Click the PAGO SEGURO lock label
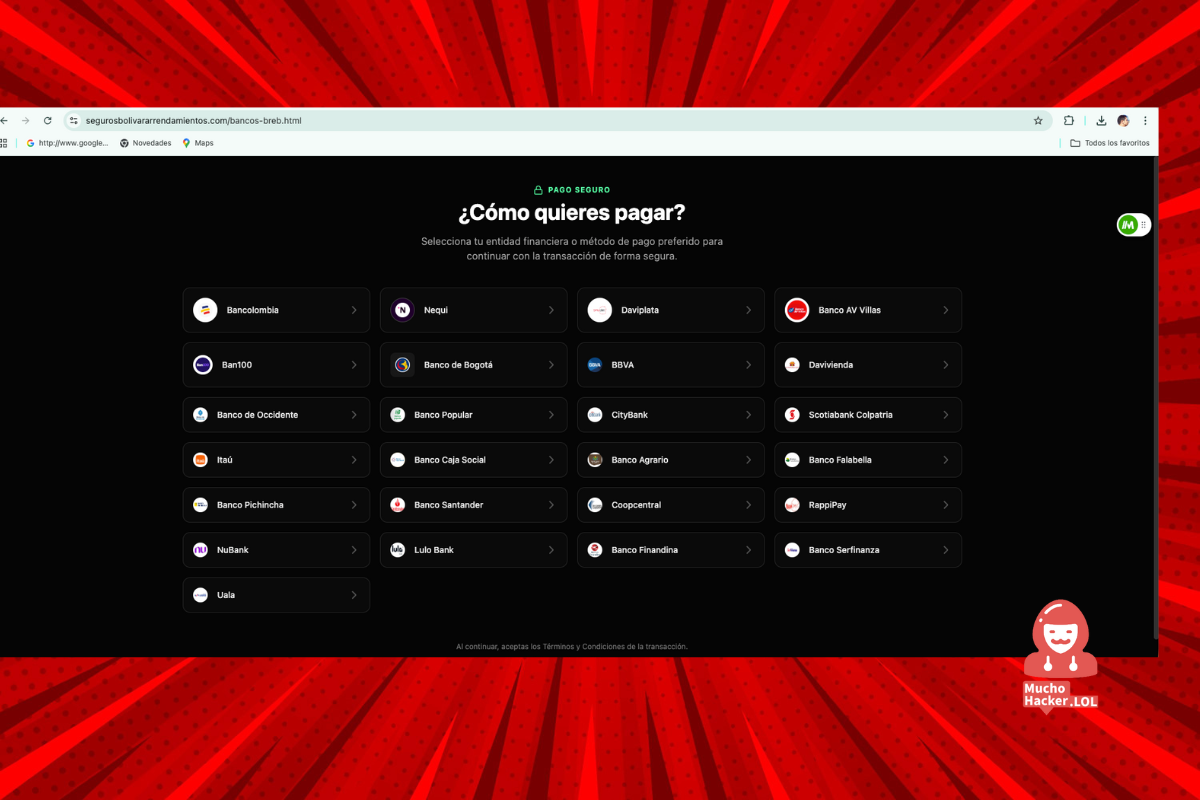Viewport: 1200px width, 800px height. [x=572, y=190]
